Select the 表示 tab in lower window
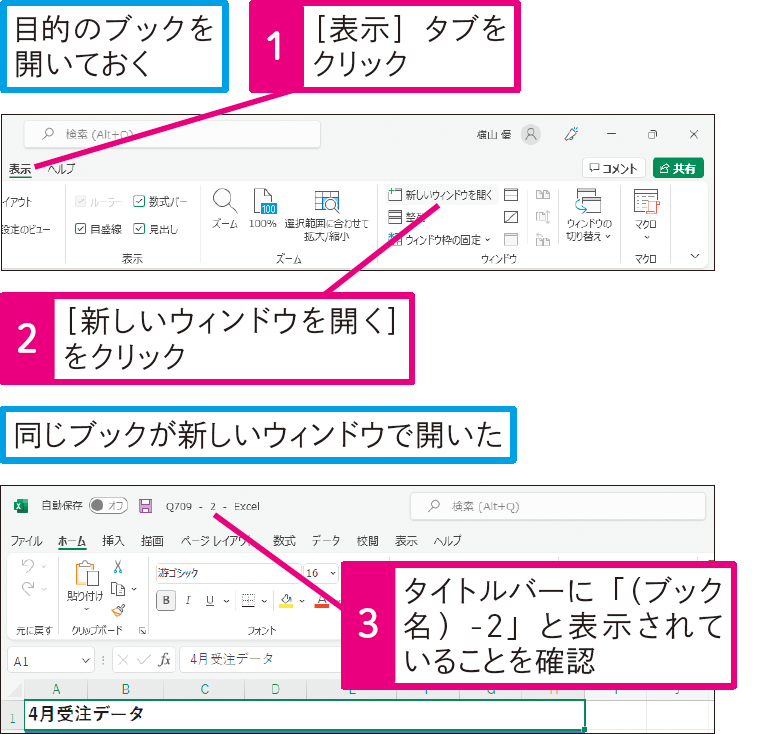This screenshot has height=734, width=783. tap(406, 541)
